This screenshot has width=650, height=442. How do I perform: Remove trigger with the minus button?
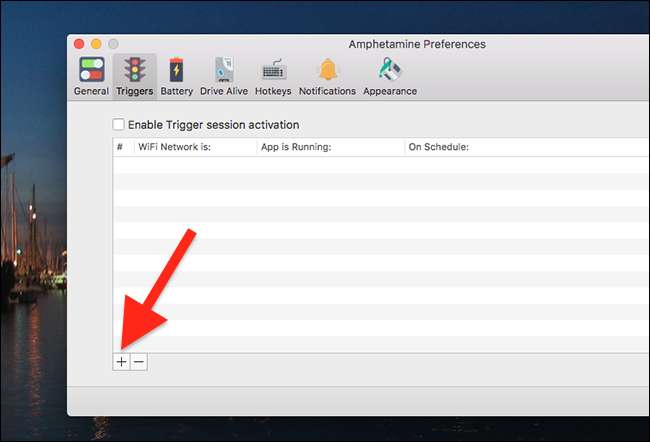pyautogui.click(x=139, y=362)
